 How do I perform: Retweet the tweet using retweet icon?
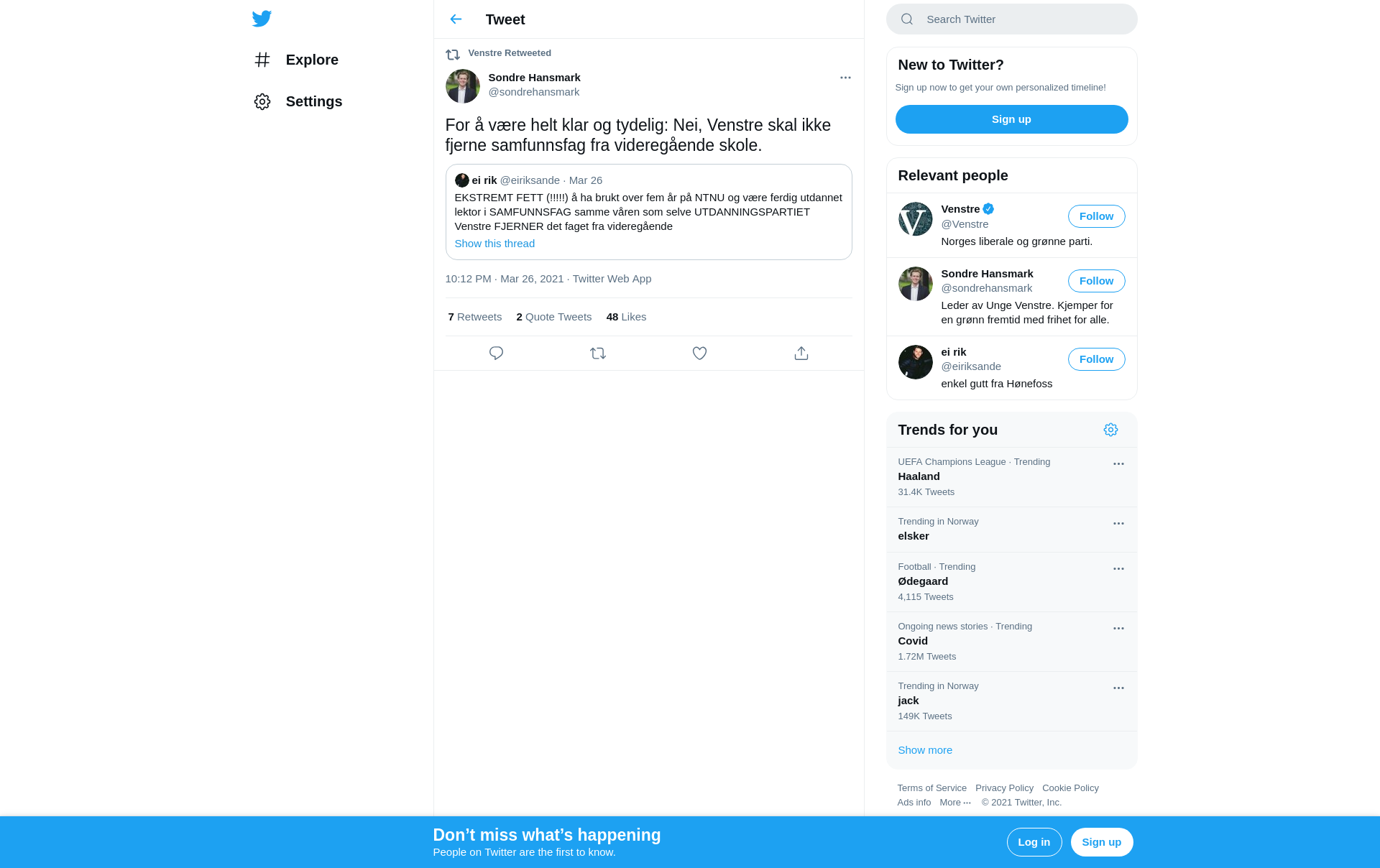(x=598, y=354)
